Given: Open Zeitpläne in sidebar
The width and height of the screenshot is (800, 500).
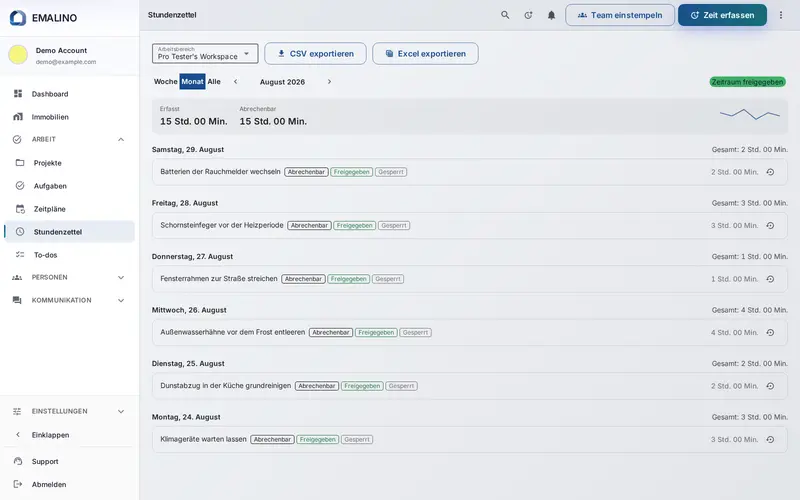Looking at the screenshot, I should tap(69, 209).
